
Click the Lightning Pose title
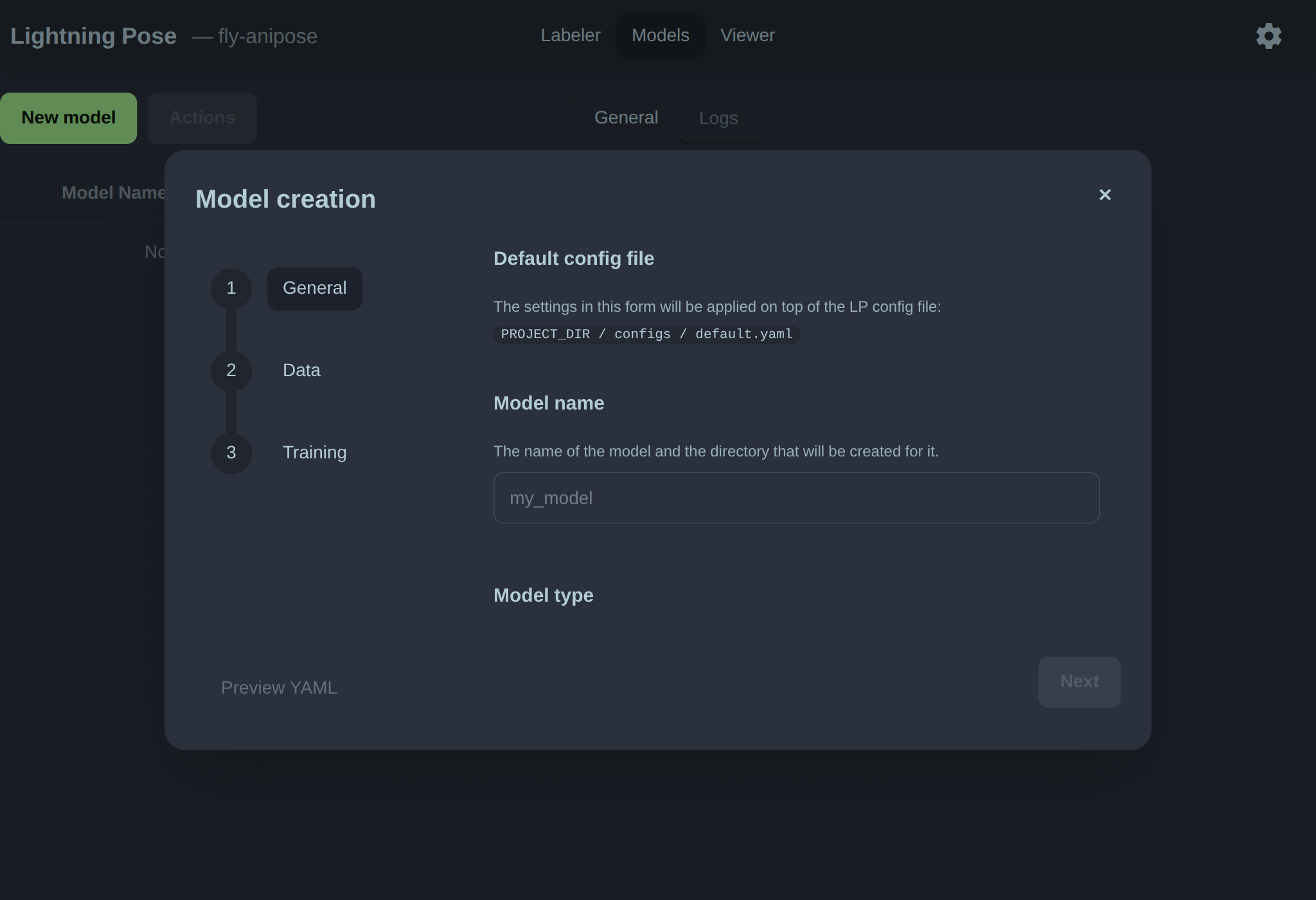click(x=93, y=36)
